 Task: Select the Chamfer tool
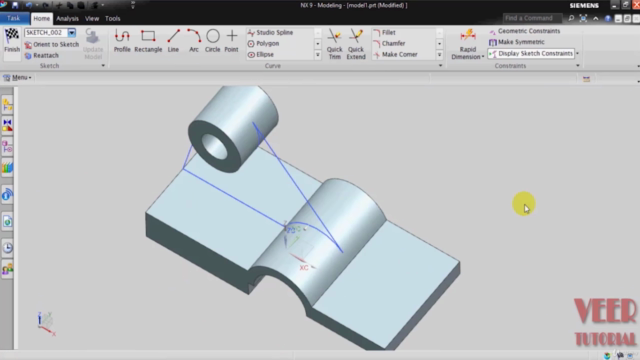point(389,43)
